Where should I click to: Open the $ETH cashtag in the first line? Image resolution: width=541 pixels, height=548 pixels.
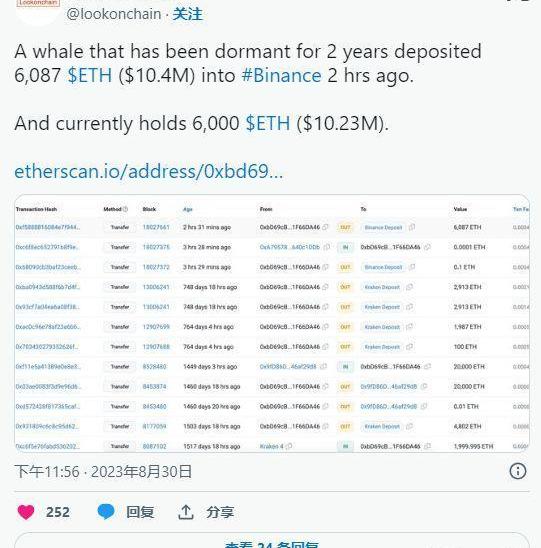click(90, 75)
